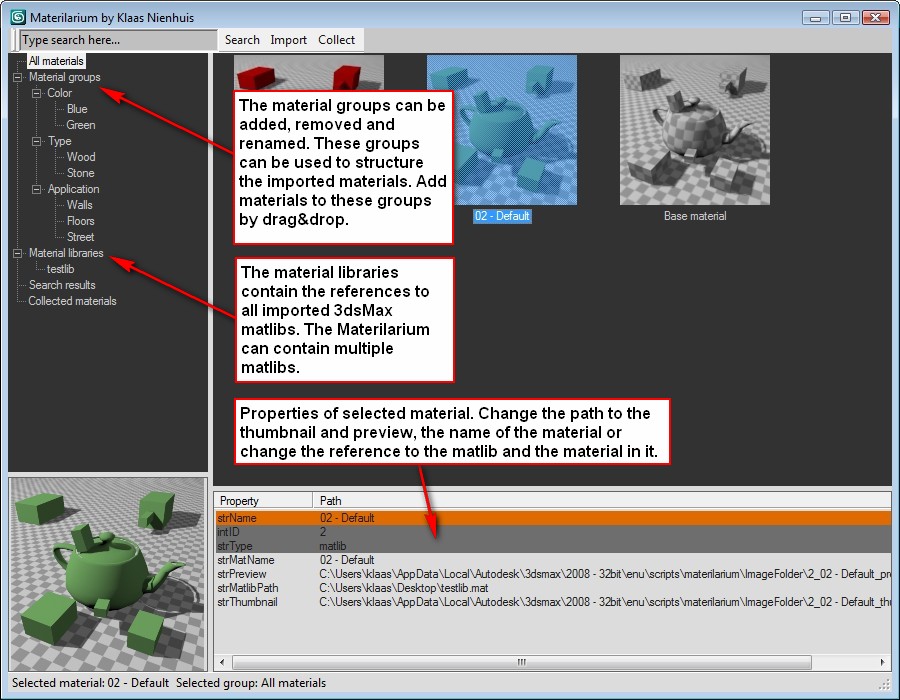The image size is (900, 700).
Task: Select the strThumbnail property row
Action: 553,602
